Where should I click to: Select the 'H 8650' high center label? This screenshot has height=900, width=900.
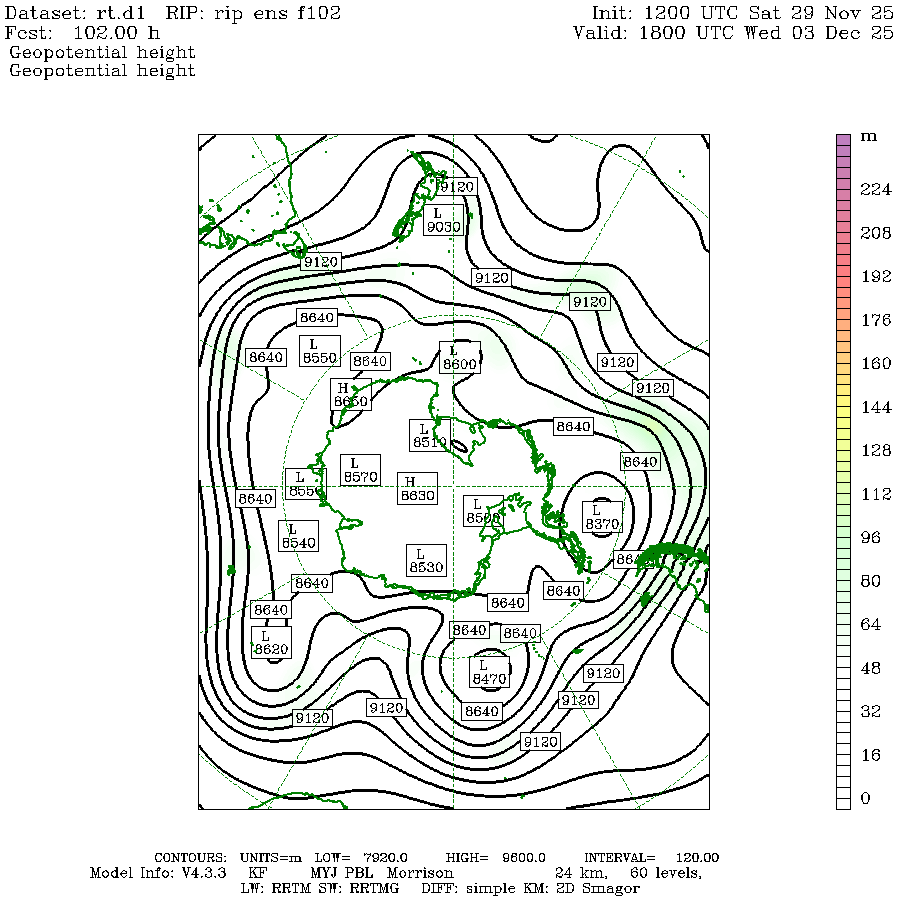[351, 395]
